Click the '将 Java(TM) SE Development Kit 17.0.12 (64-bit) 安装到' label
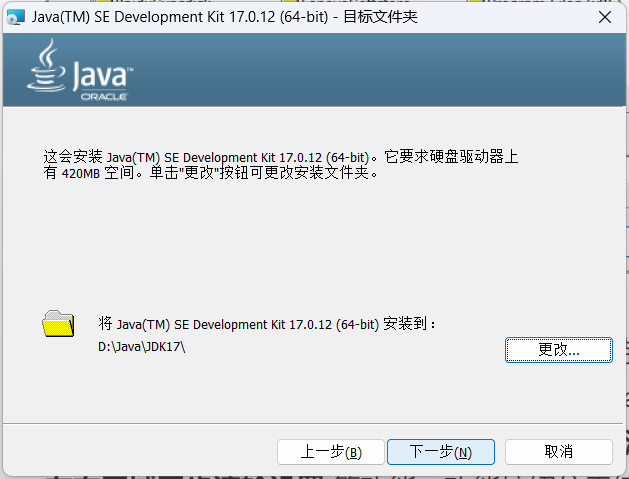 pyautogui.click(x=267, y=324)
